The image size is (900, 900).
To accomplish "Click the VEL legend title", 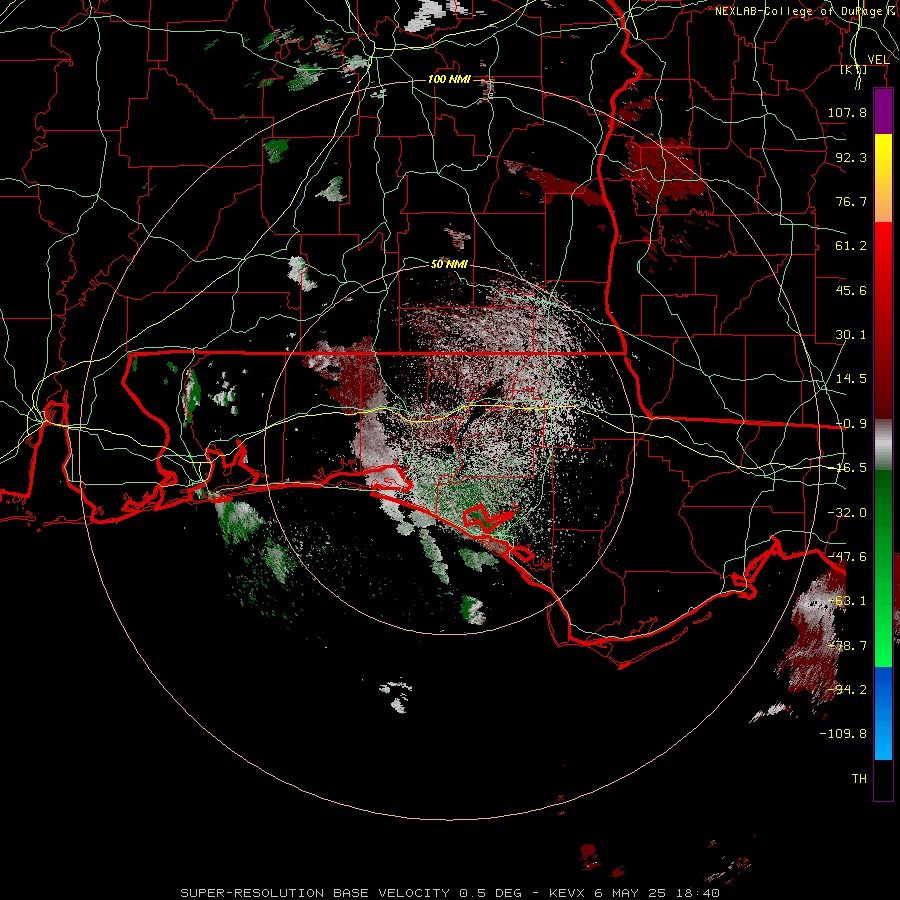I will (x=878, y=60).
